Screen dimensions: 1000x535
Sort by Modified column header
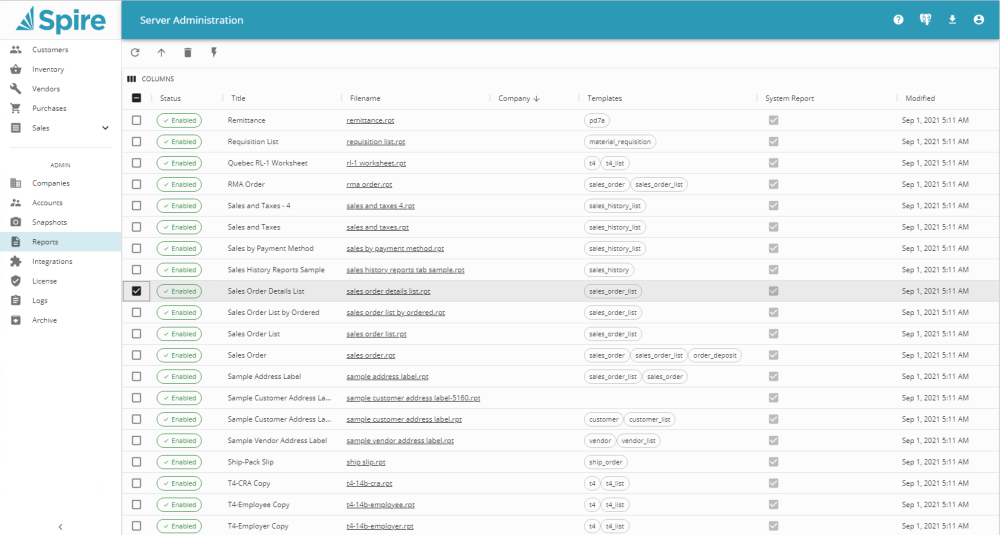pos(920,98)
